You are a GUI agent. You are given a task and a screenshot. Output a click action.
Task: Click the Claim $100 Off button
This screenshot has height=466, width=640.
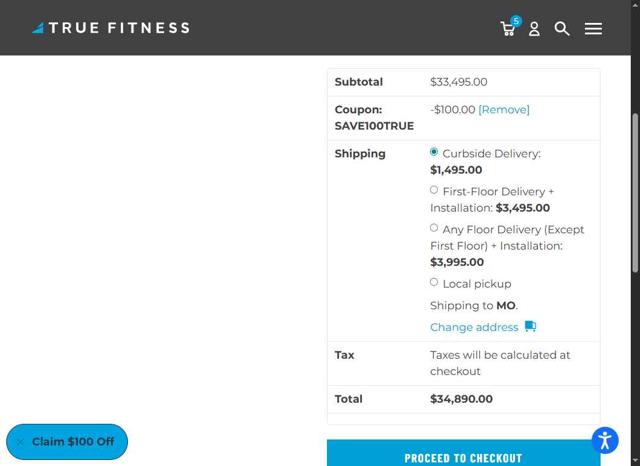click(x=73, y=442)
